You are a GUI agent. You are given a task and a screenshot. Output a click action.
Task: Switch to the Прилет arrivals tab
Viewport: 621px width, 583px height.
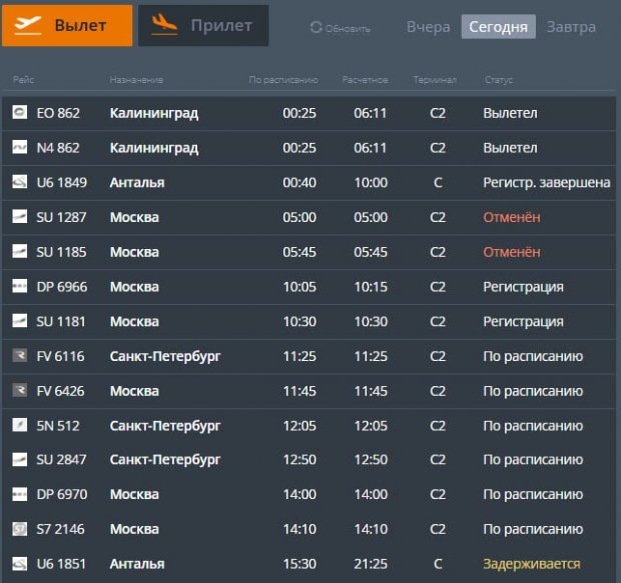click(203, 26)
